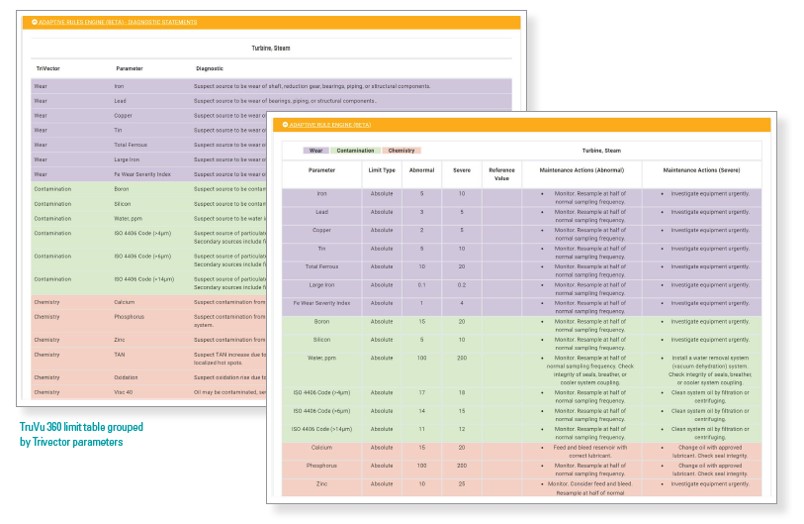804x524 pixels.
Task: Click the Reference Value column header
Action: (x=502, y=174)
